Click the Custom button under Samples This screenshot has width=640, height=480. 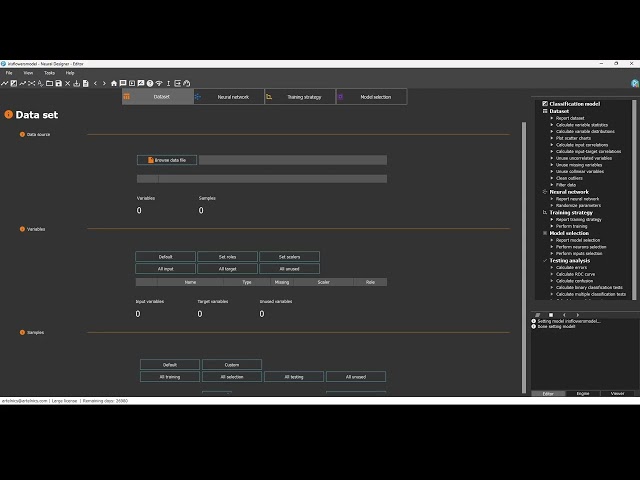tap(232, 364)
